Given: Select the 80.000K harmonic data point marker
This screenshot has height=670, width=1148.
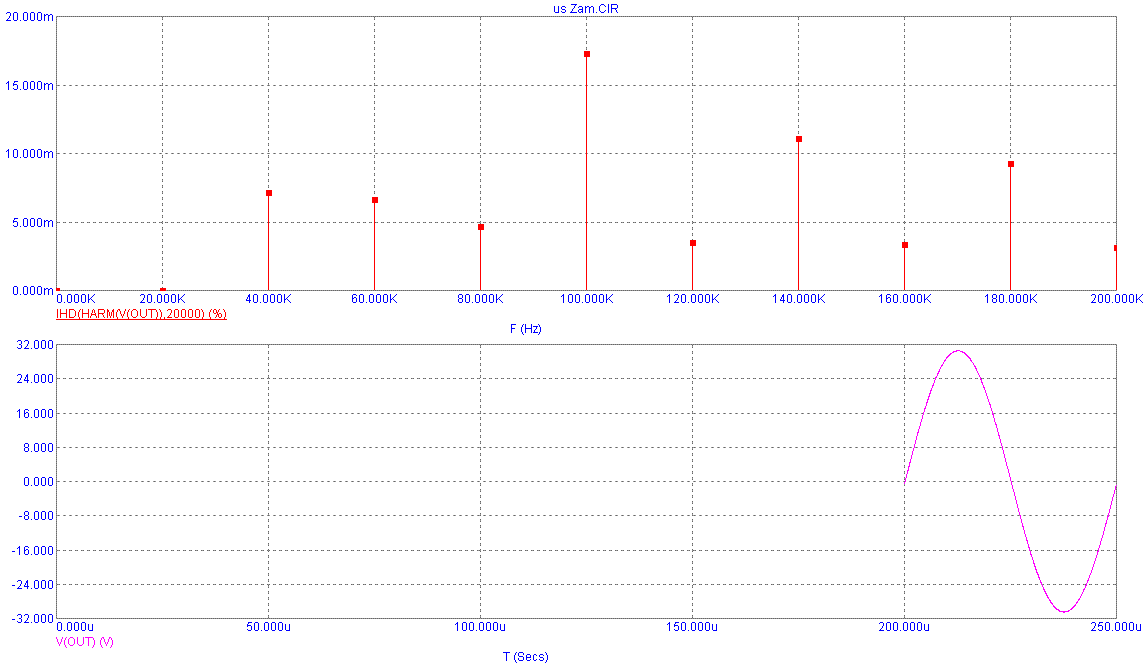Looking at the screenshot, I should [481, 227].
